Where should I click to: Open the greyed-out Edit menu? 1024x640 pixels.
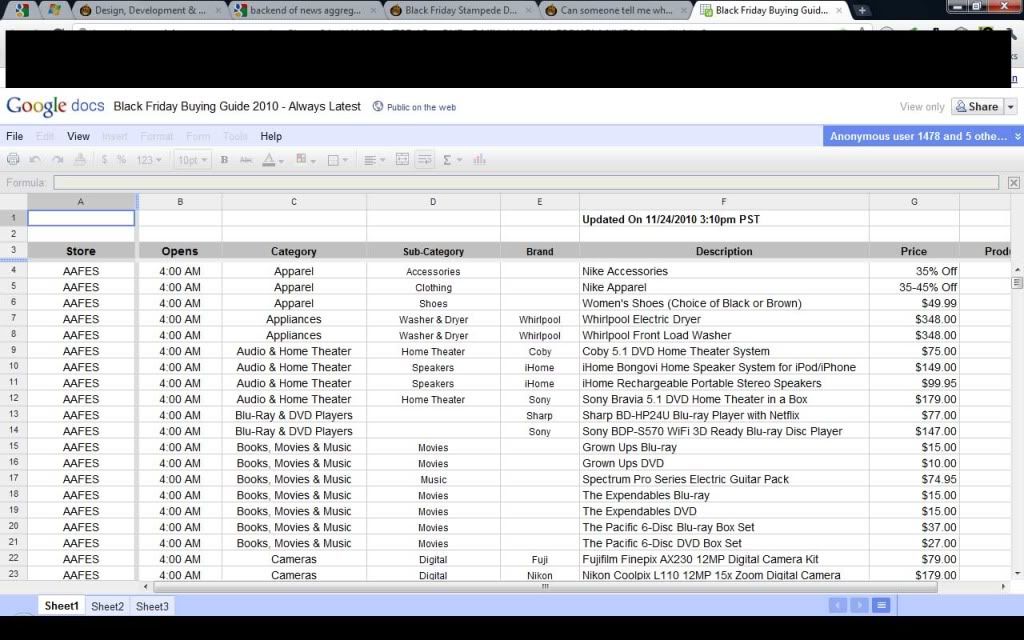click(45, 136)
